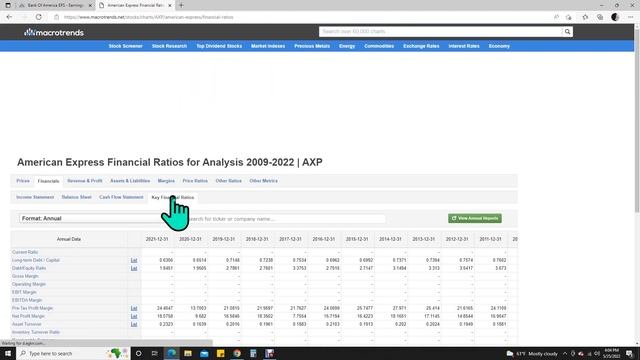The height and width of the screenshot is (360, 640).
Task: Open the Calculator app from the taskbar
Action: pyautogui.click(x=253, y=353)
